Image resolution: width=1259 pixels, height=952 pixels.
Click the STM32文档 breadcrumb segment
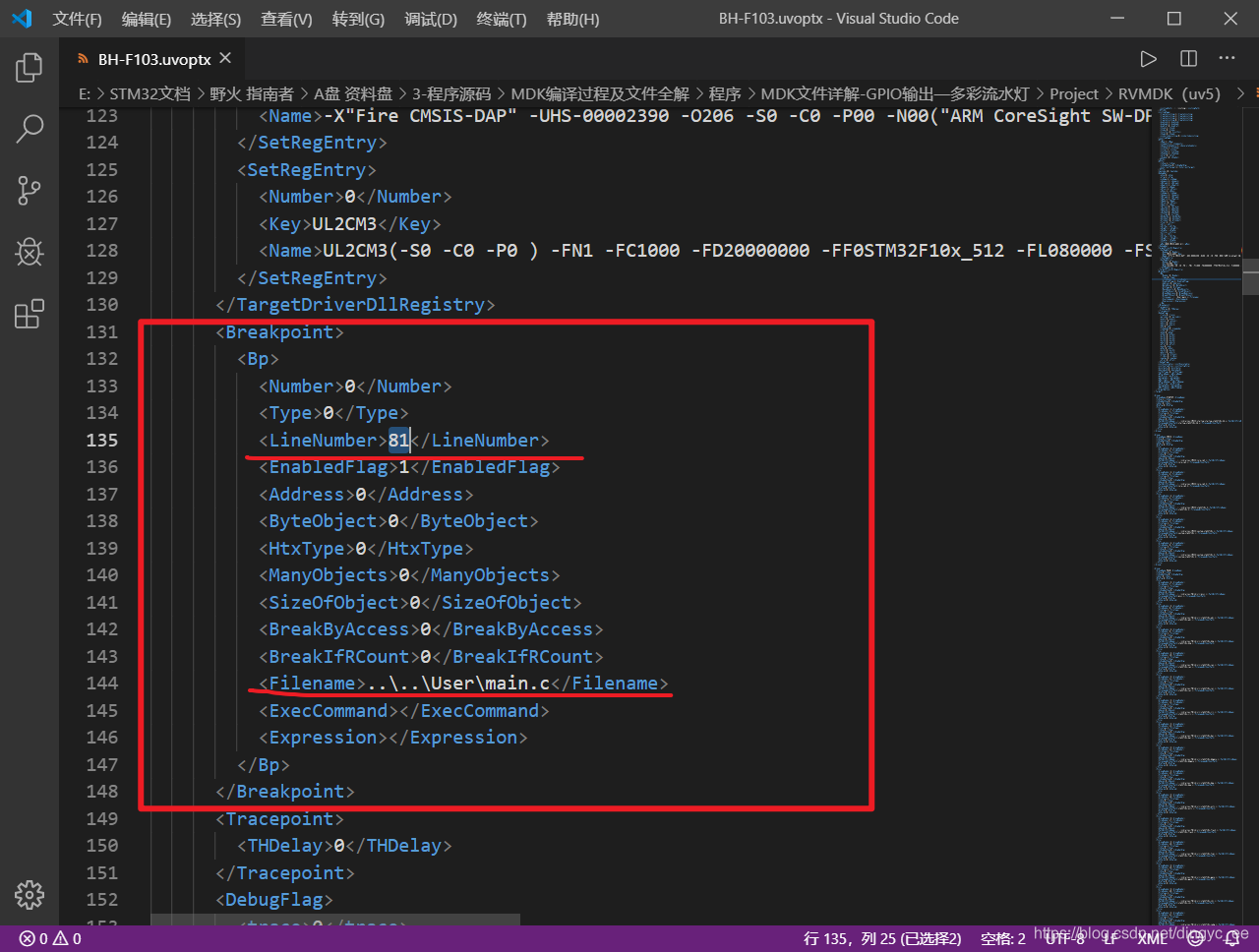(x=150, y=93)
